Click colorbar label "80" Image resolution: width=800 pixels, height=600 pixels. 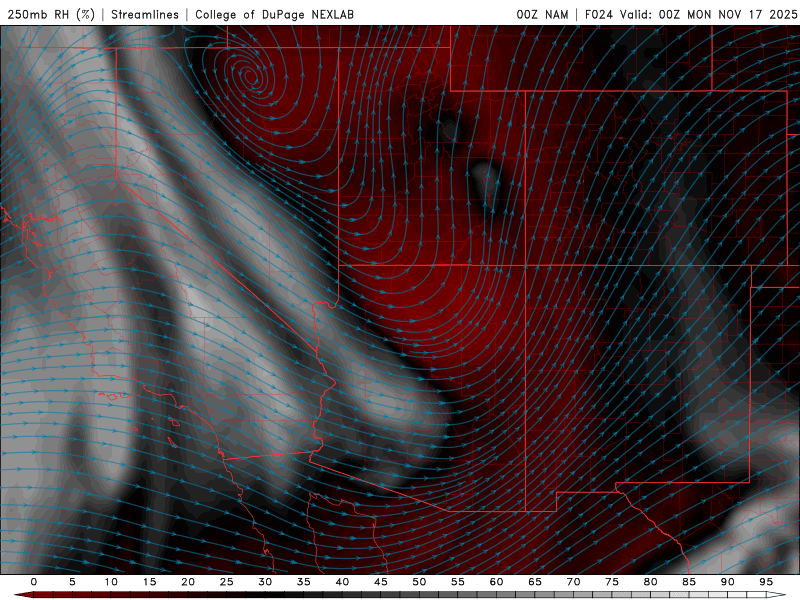click(x=650, y=582)
